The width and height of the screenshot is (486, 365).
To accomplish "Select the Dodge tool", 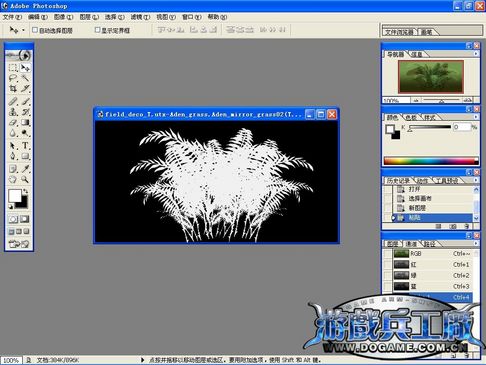I will coord(25,133).
